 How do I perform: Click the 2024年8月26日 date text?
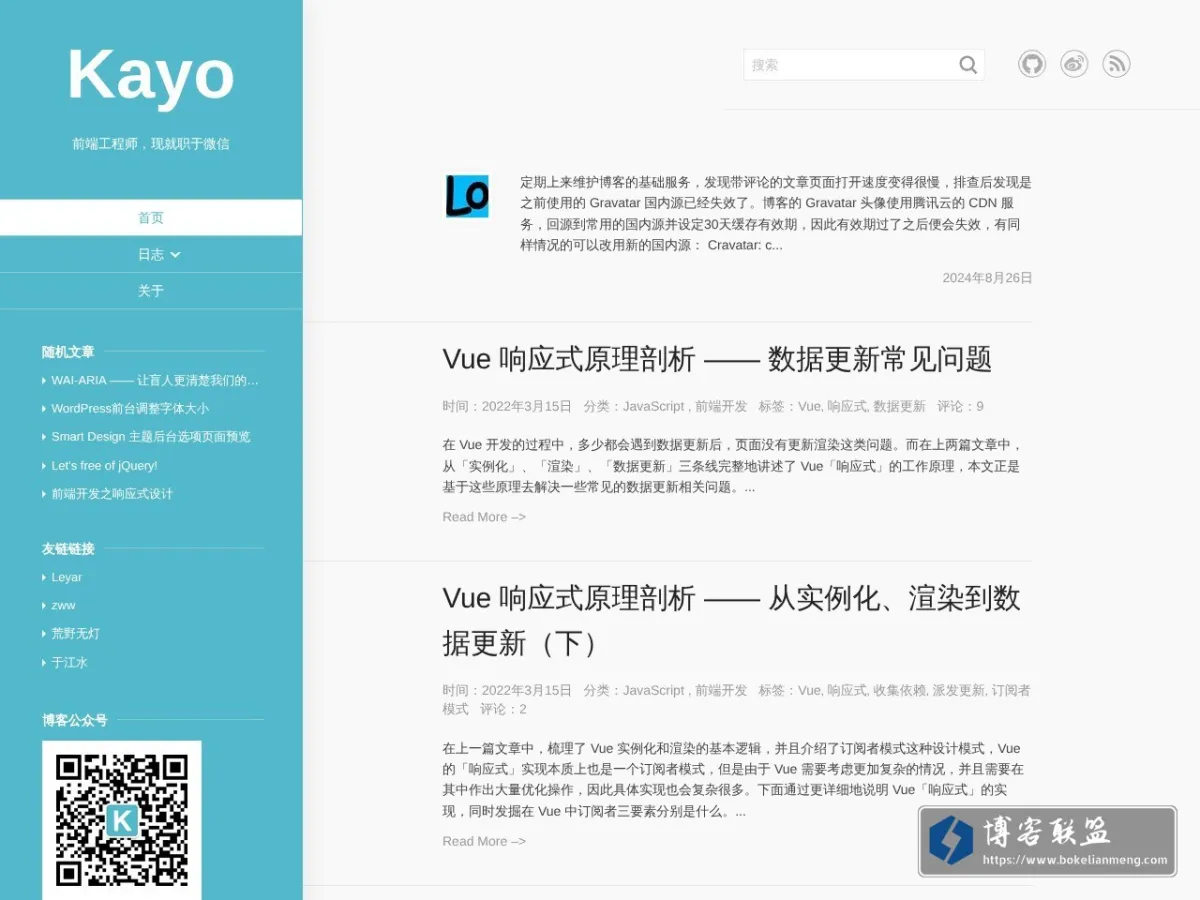(987, 278)
